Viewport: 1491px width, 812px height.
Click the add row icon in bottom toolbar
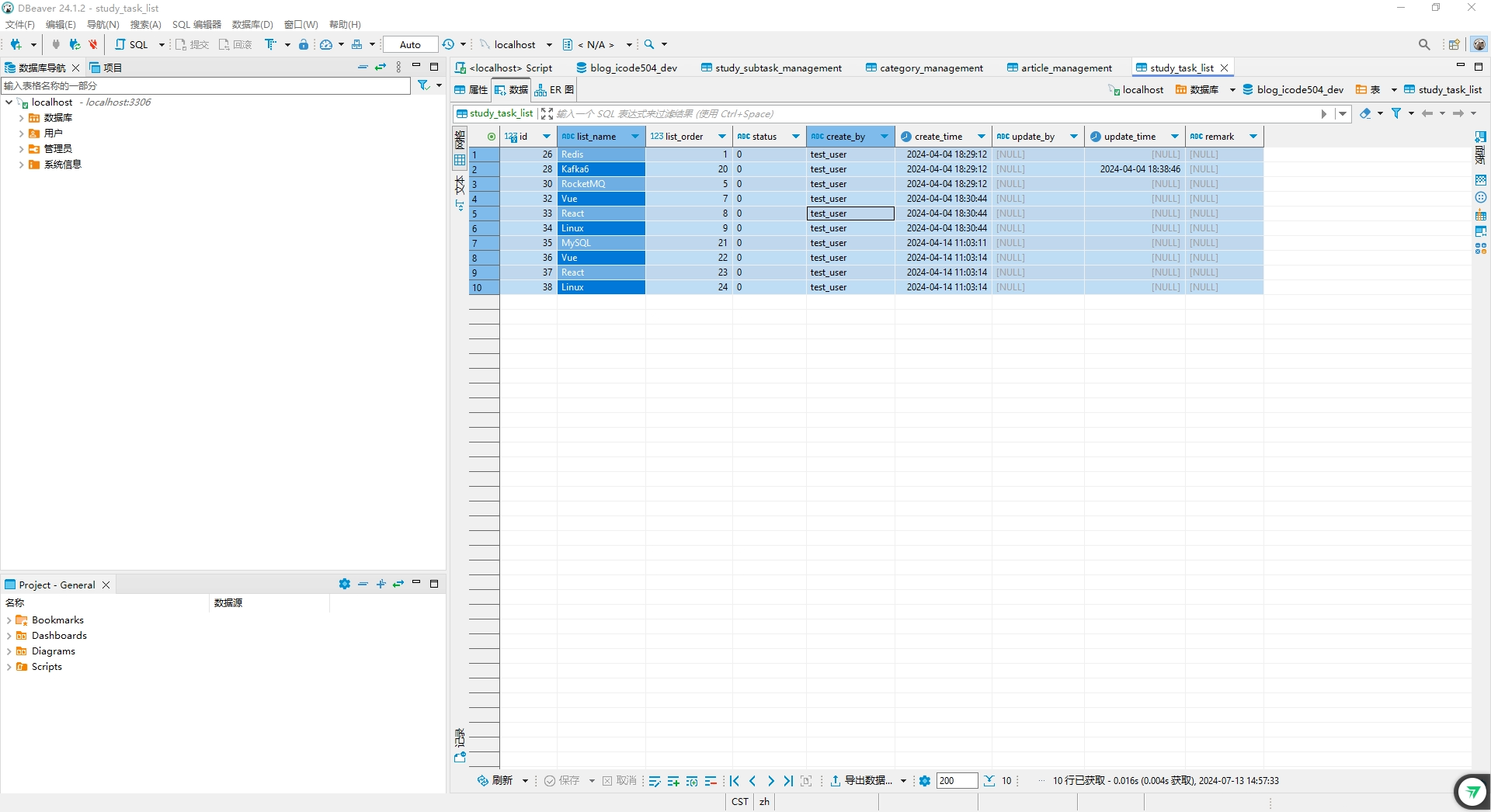(x=673, y=781)
